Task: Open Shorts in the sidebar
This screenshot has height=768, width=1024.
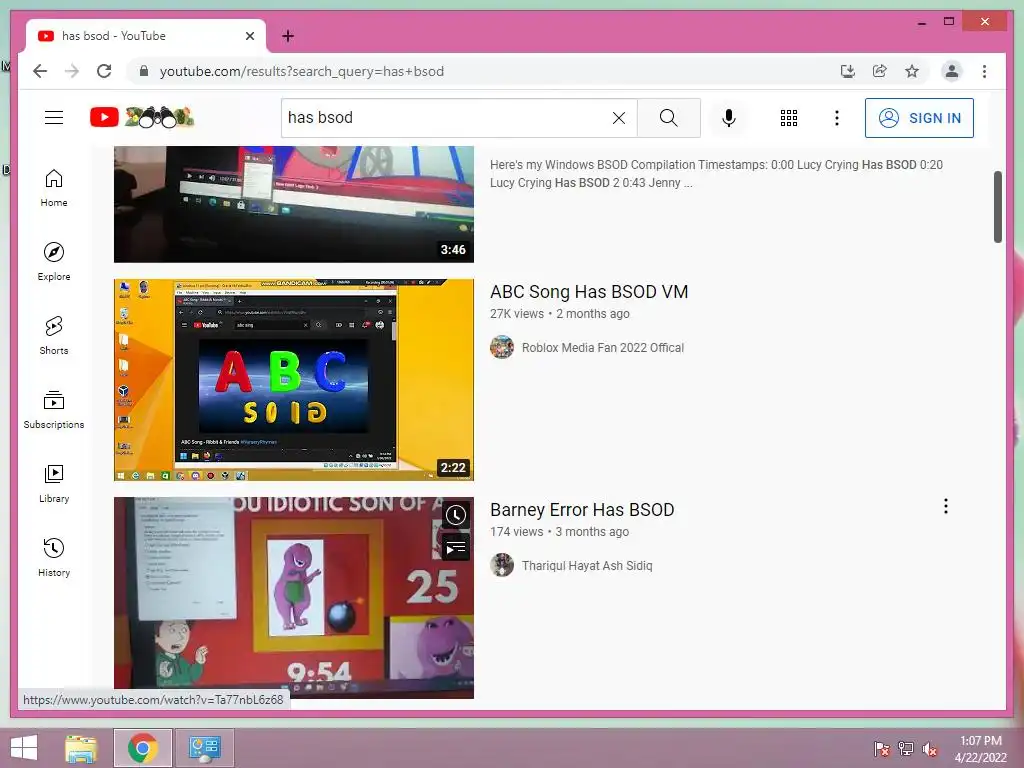Action: point(54,336)
